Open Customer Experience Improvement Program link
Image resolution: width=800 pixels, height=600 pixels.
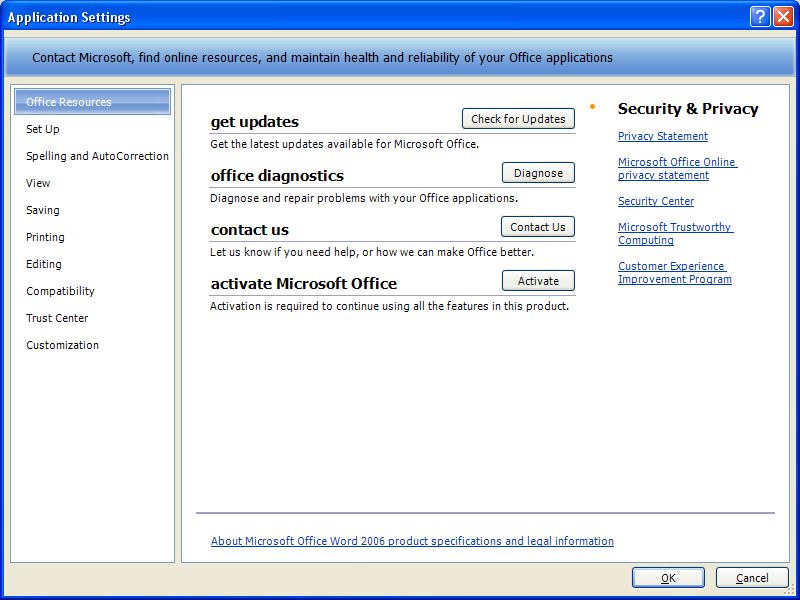point(674,273)
